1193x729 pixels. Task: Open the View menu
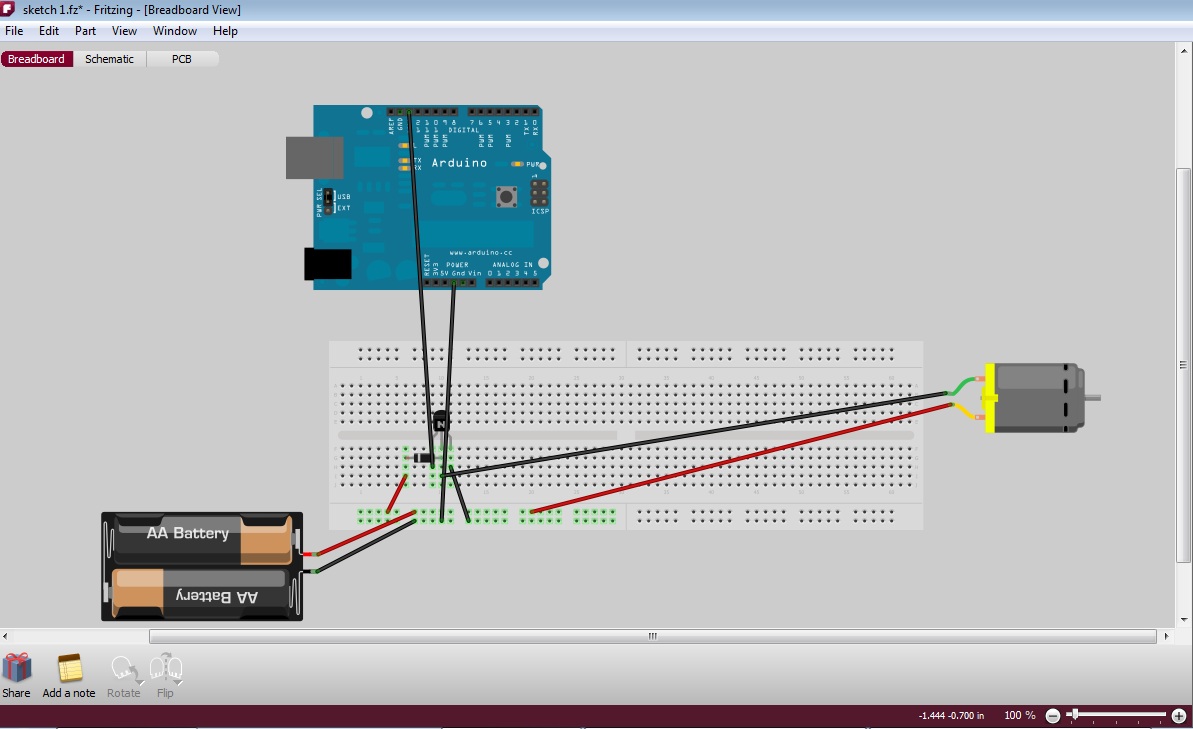pos(124,31)
